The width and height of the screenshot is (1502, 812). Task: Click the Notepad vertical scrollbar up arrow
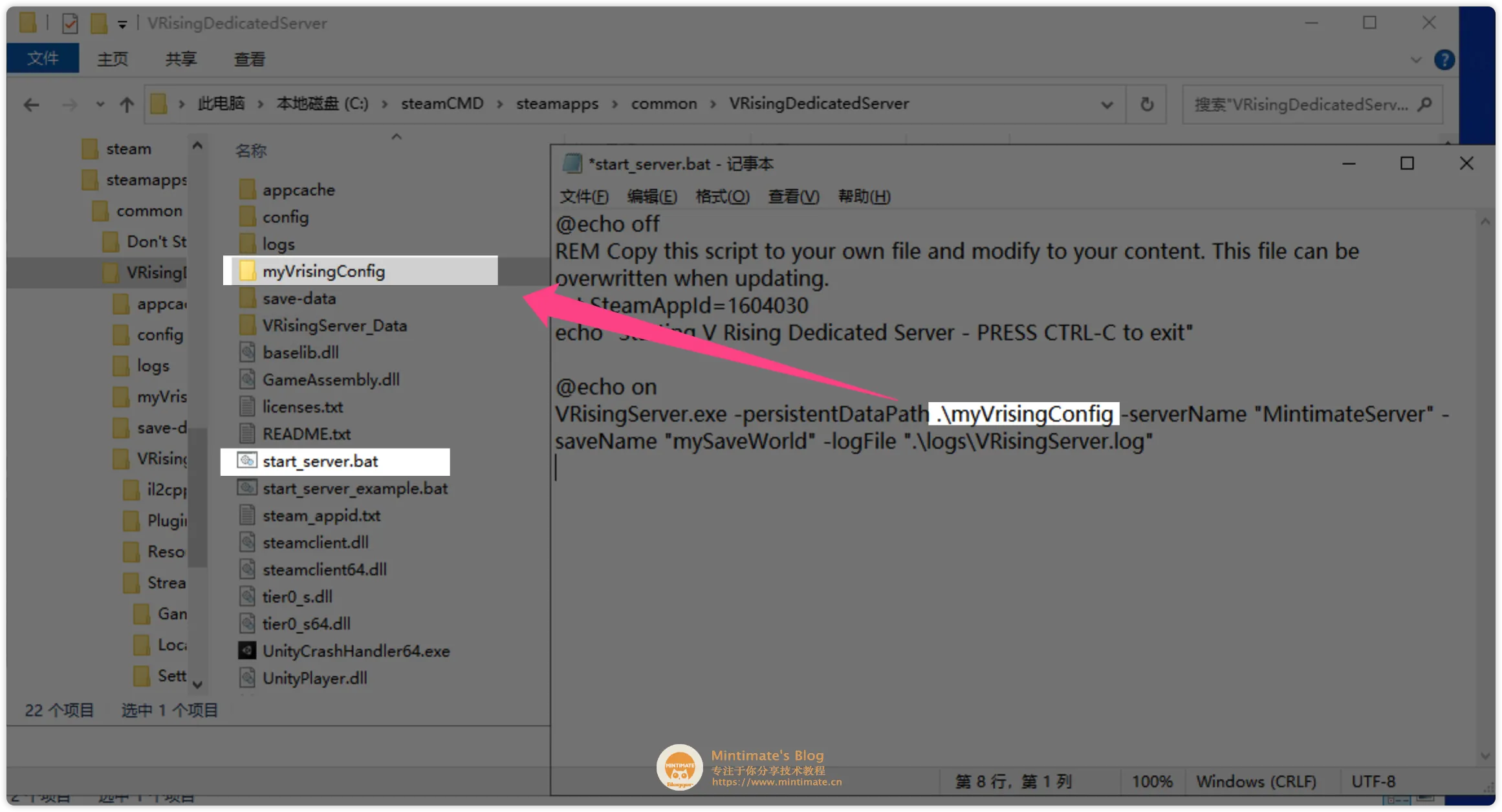click(1485, 222)
